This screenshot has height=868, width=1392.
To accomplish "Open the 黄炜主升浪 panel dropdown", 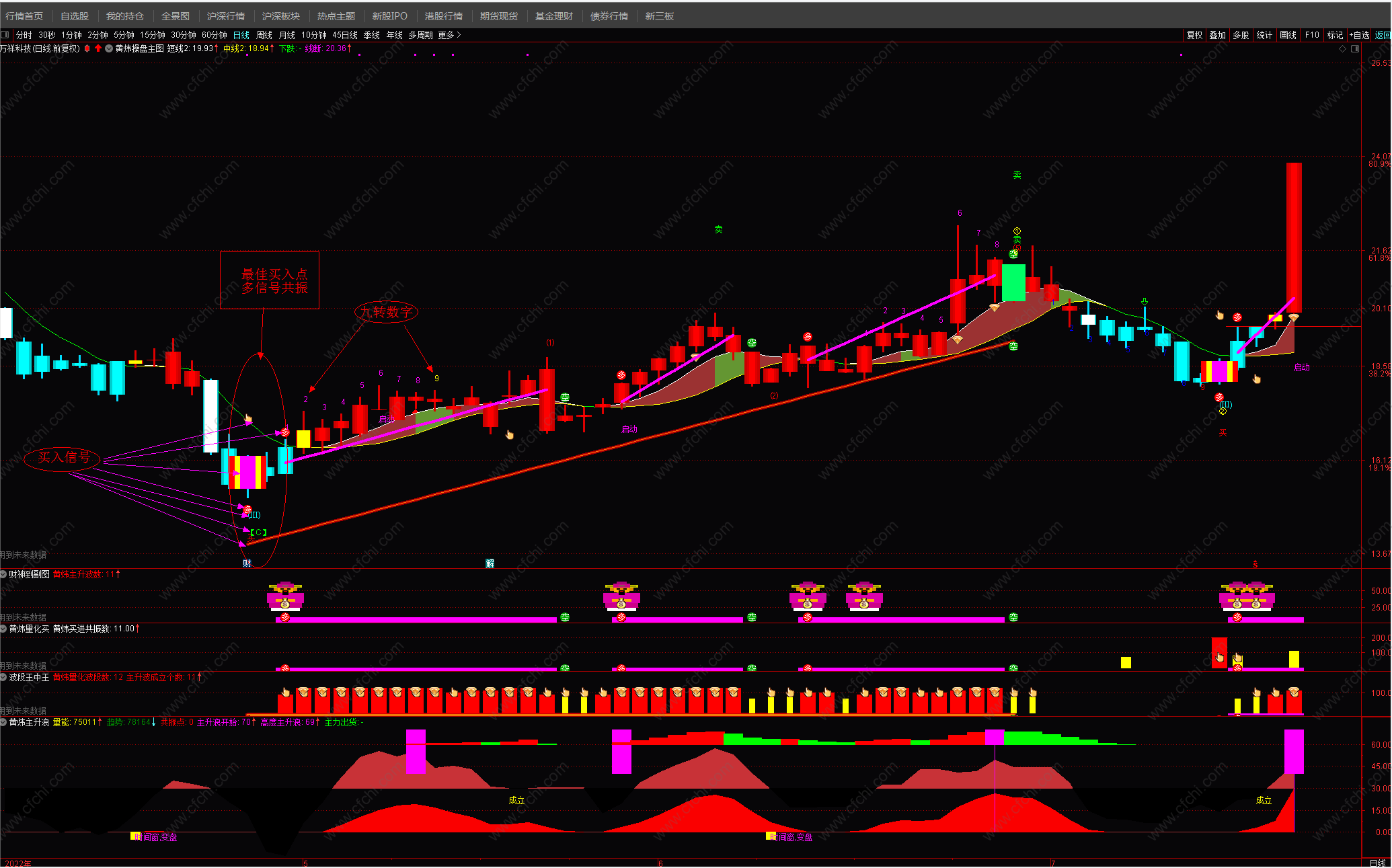I will click(4, 722).
